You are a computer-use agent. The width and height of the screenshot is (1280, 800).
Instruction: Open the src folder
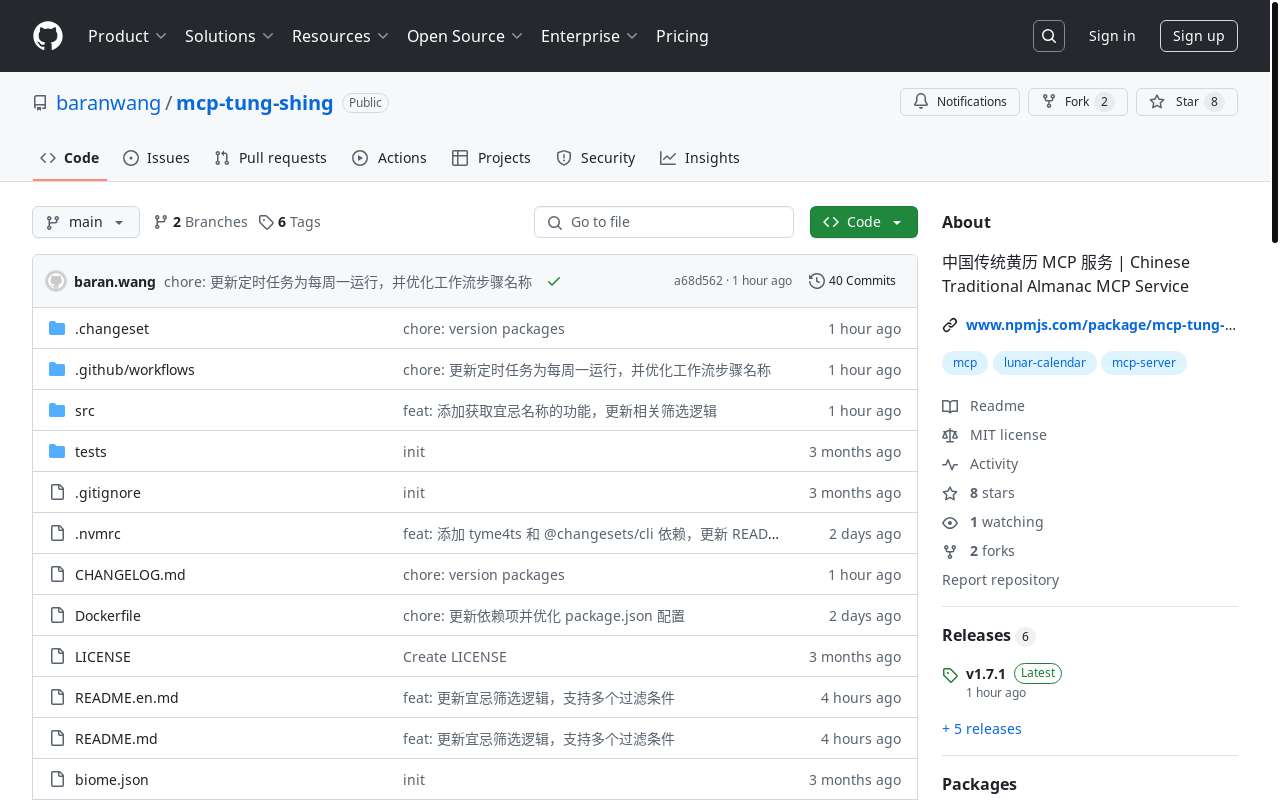pyautogui.click(x=85, y=411)
